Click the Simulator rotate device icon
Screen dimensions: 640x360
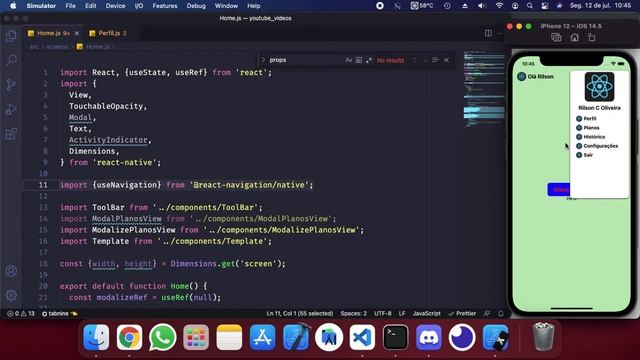(591, 38)
